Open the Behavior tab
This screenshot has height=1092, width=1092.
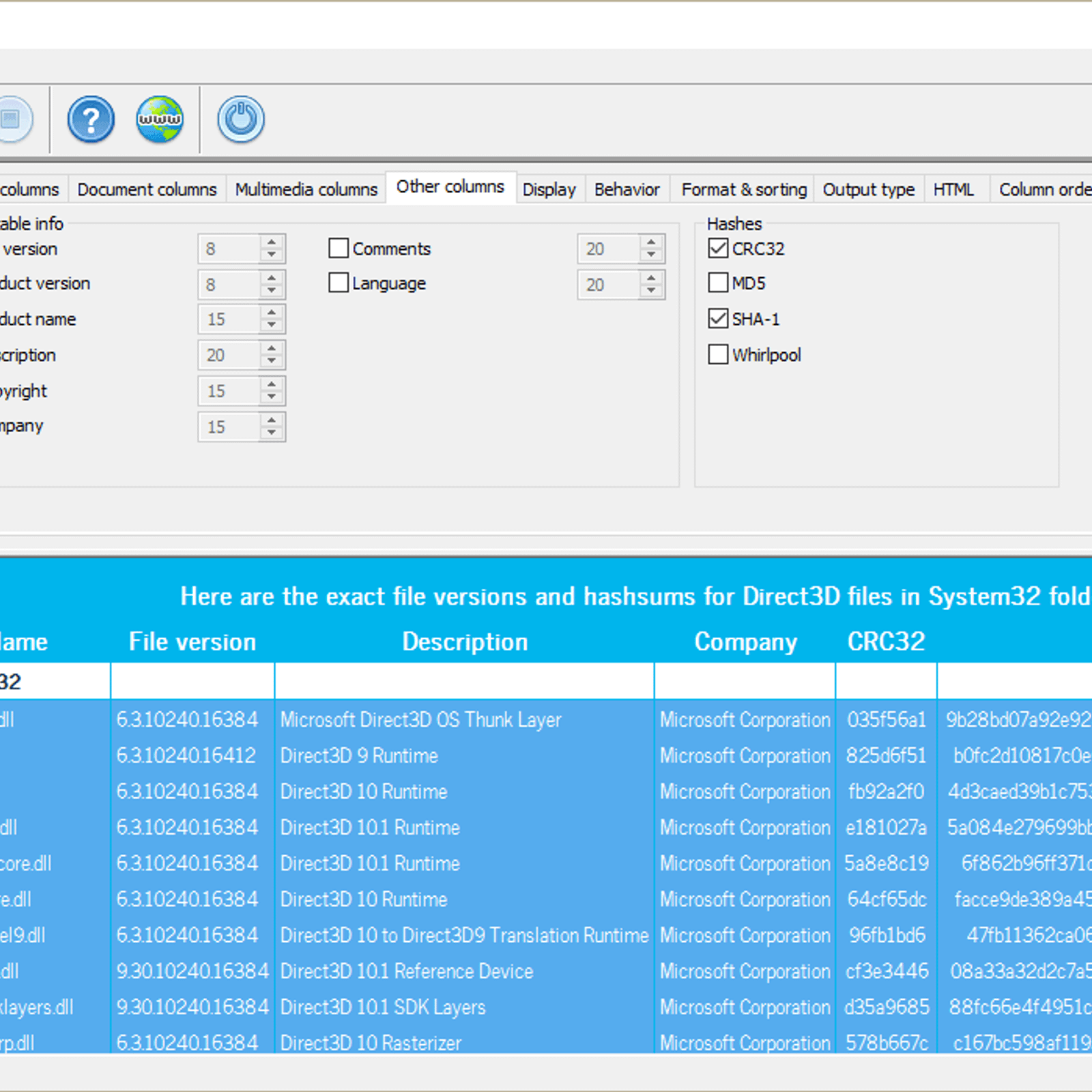[627, 189]
